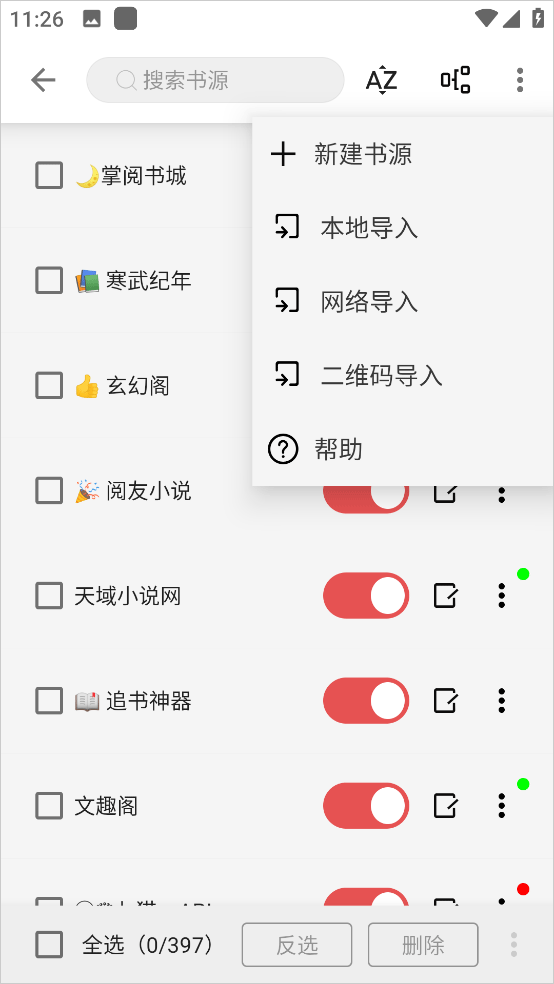Image resolution: width=554 pixels, height=984 pixels.
Task: Edit the 追书神器 book source
Action: pyautogui.click(x=445, y=700)
